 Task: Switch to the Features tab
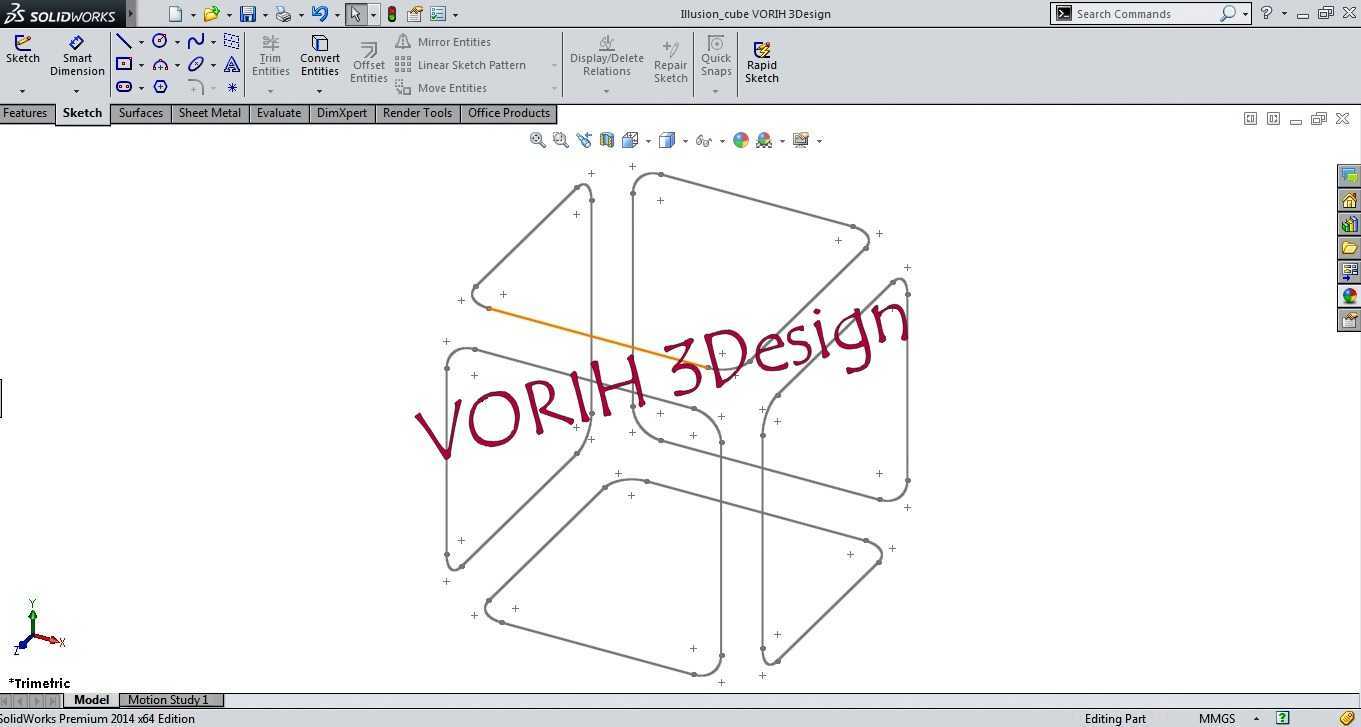pos(25,113)
